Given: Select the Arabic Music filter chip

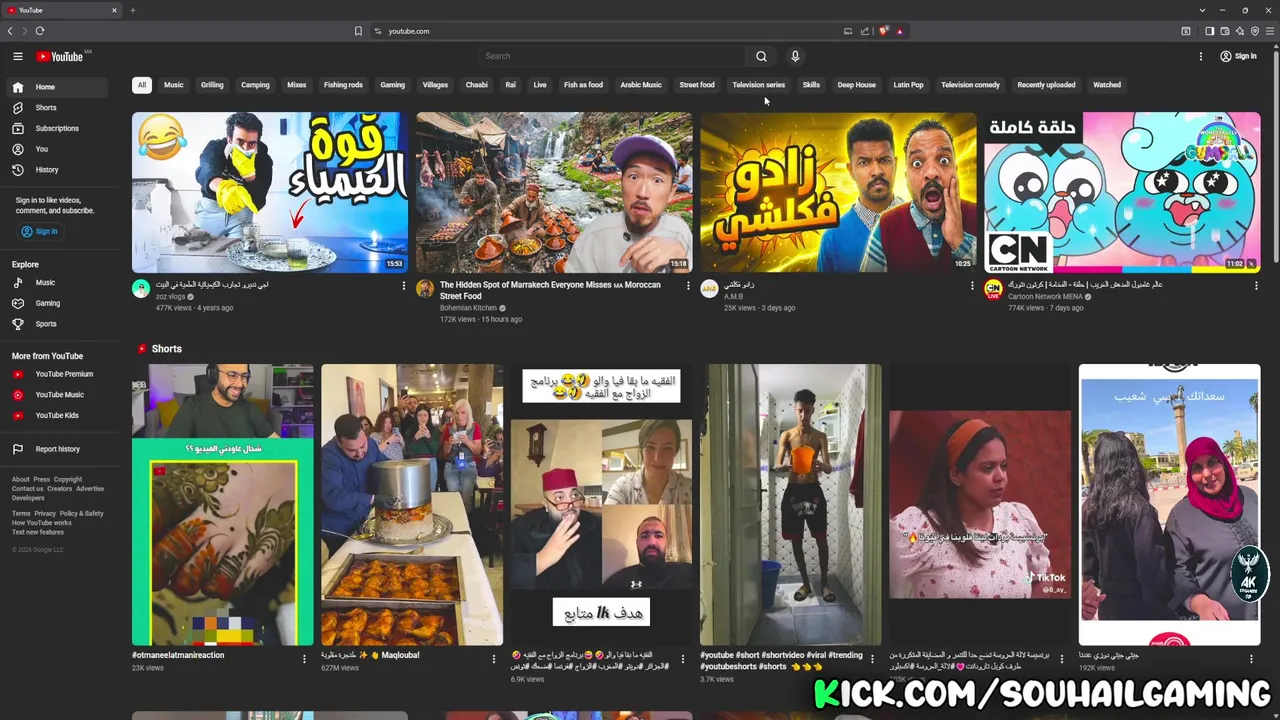Looking at the screenshot, I should coord(641,85).
